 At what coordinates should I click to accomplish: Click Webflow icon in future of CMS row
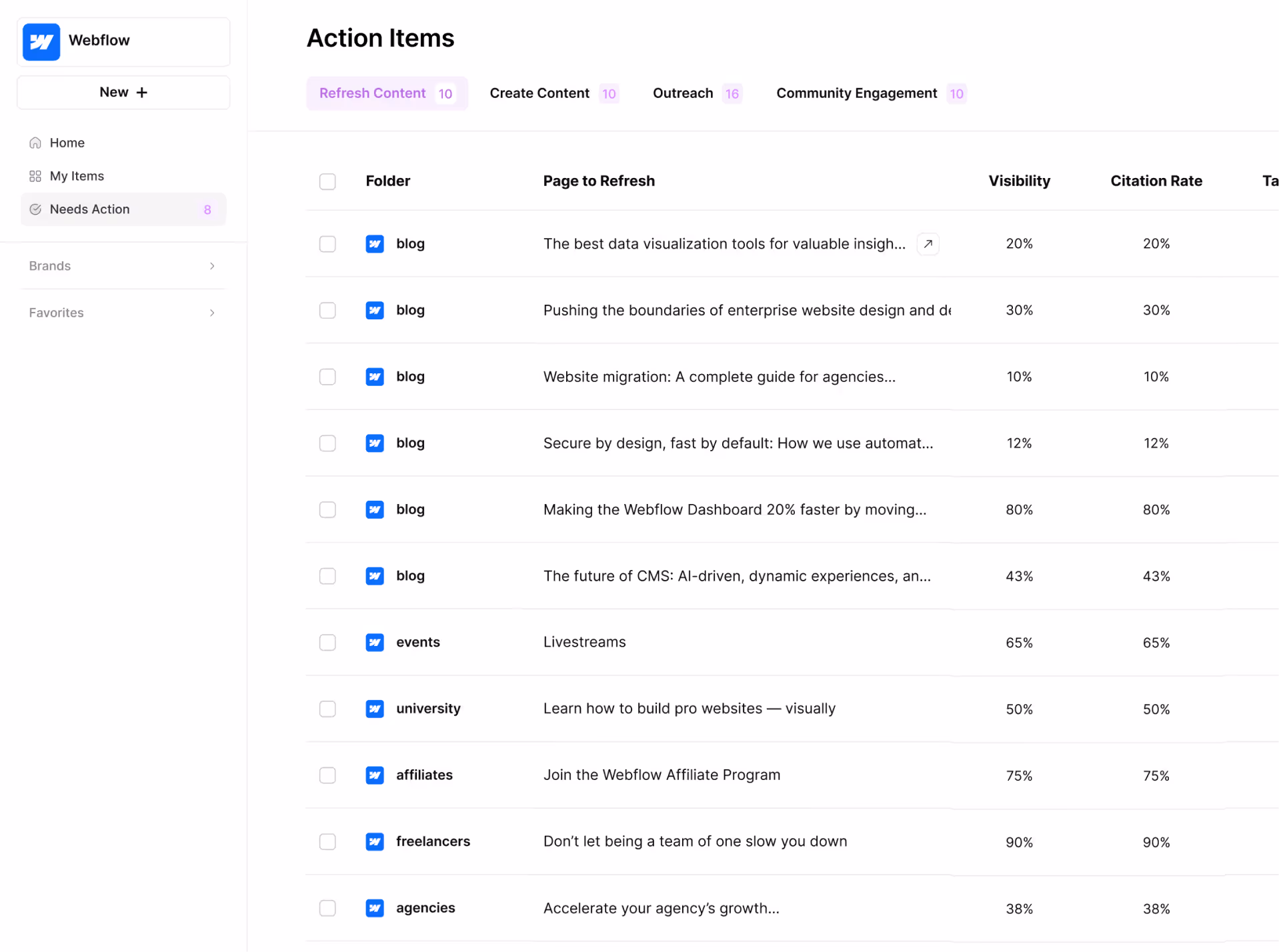[375, 576]
